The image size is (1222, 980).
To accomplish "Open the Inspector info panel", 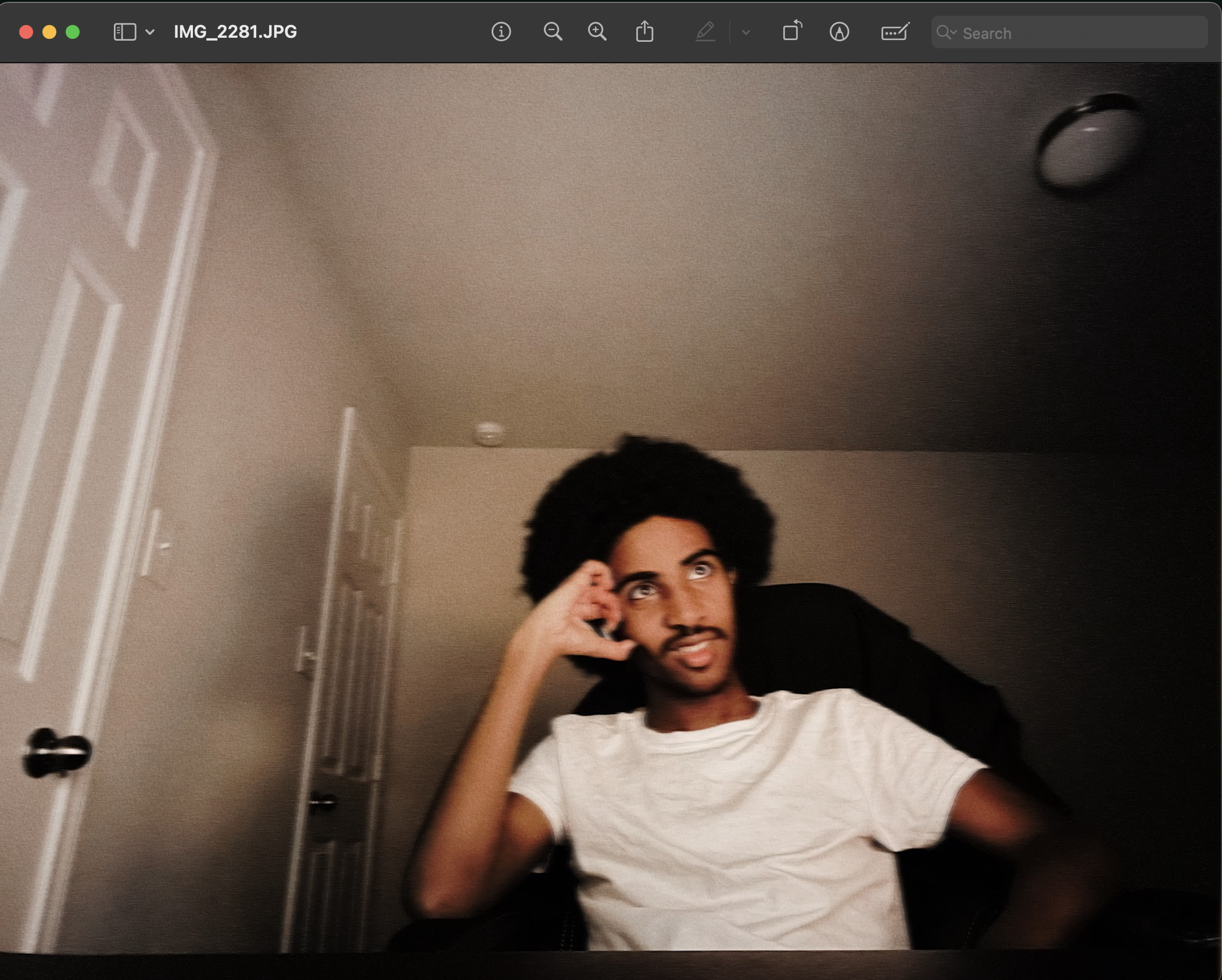I will pos(501,32).
